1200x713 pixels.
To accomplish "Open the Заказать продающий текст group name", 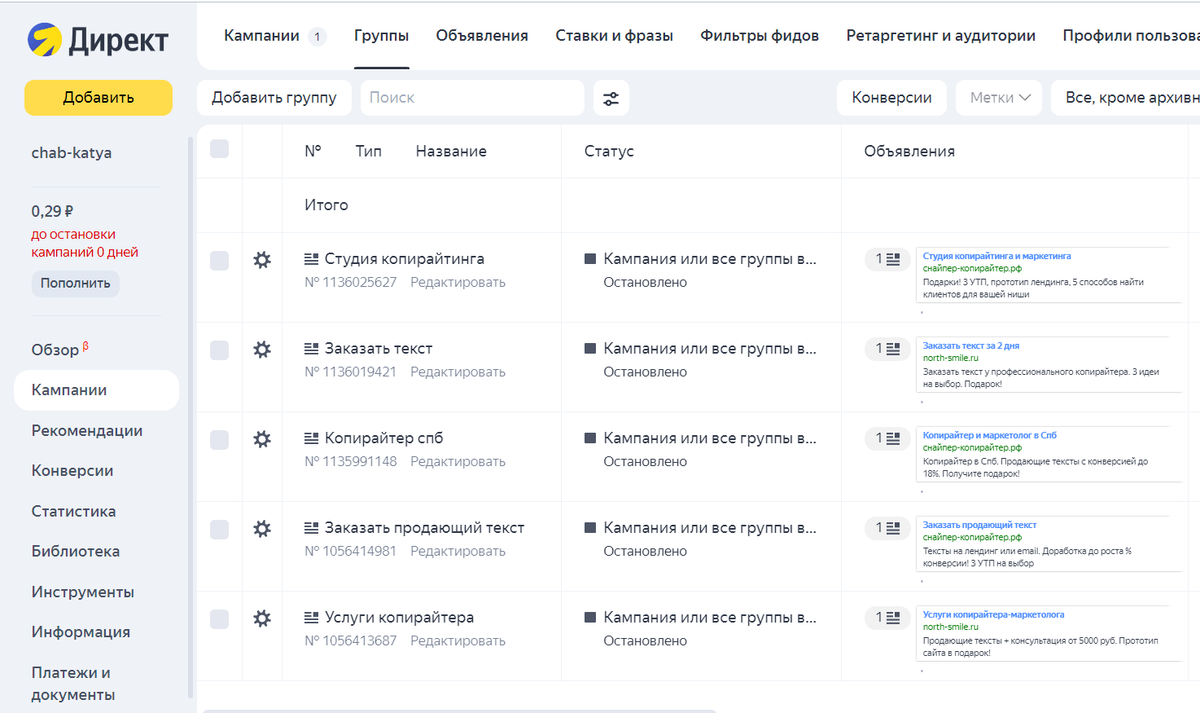I will point(424,527).
